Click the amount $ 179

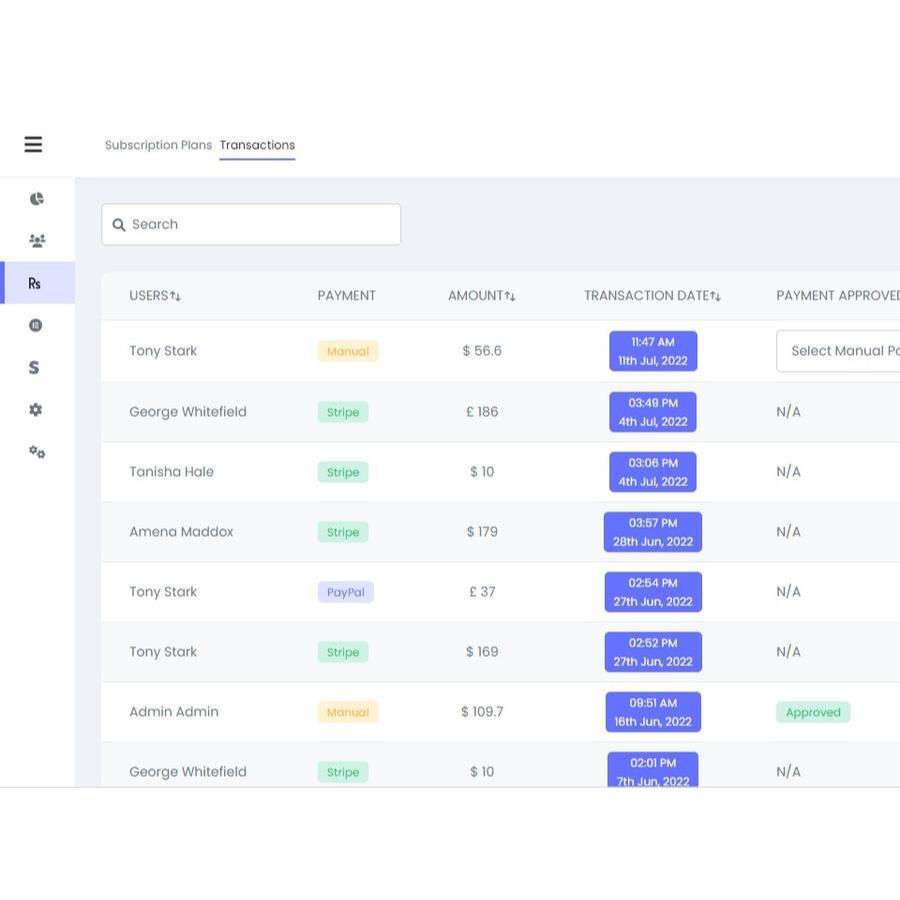coord(482,532)
